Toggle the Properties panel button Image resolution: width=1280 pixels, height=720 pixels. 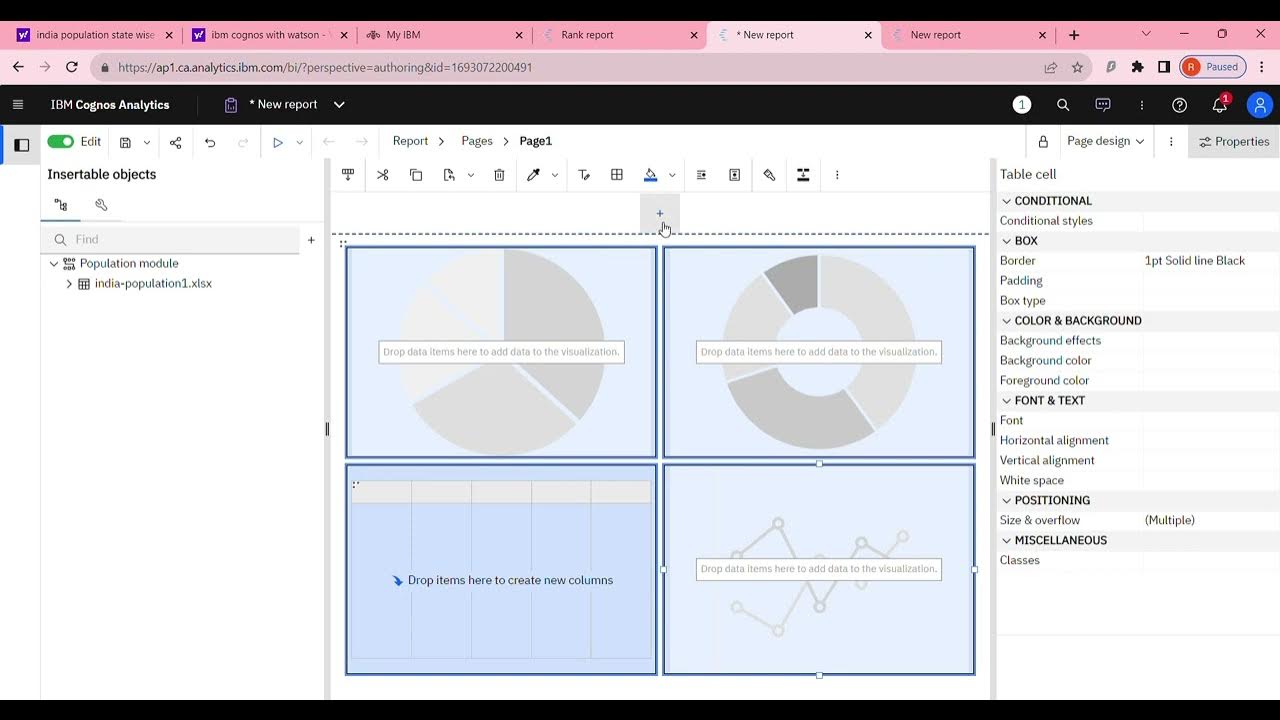point(1234,142)
